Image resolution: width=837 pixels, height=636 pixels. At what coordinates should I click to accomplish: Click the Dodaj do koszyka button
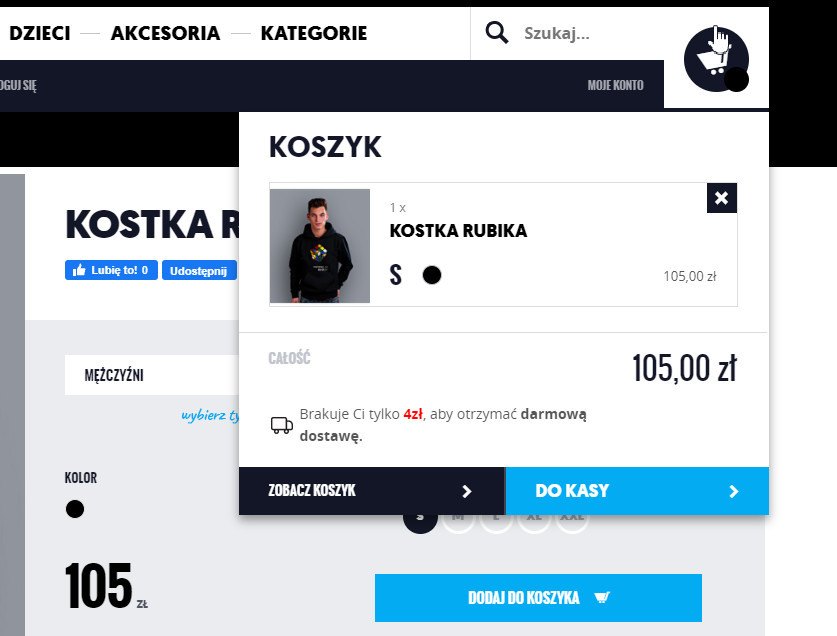point(538,598)
